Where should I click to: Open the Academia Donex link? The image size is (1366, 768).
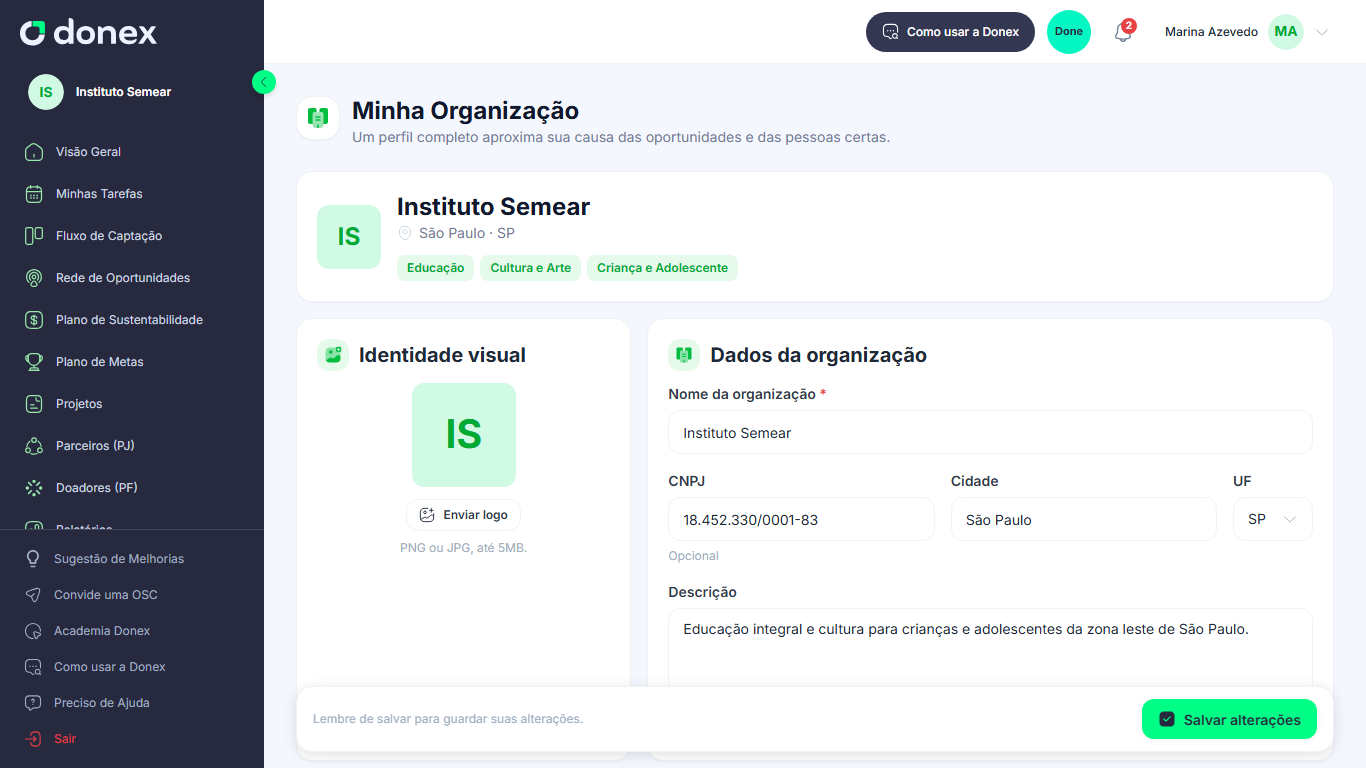pyautogui.click(x=102, y=631)
